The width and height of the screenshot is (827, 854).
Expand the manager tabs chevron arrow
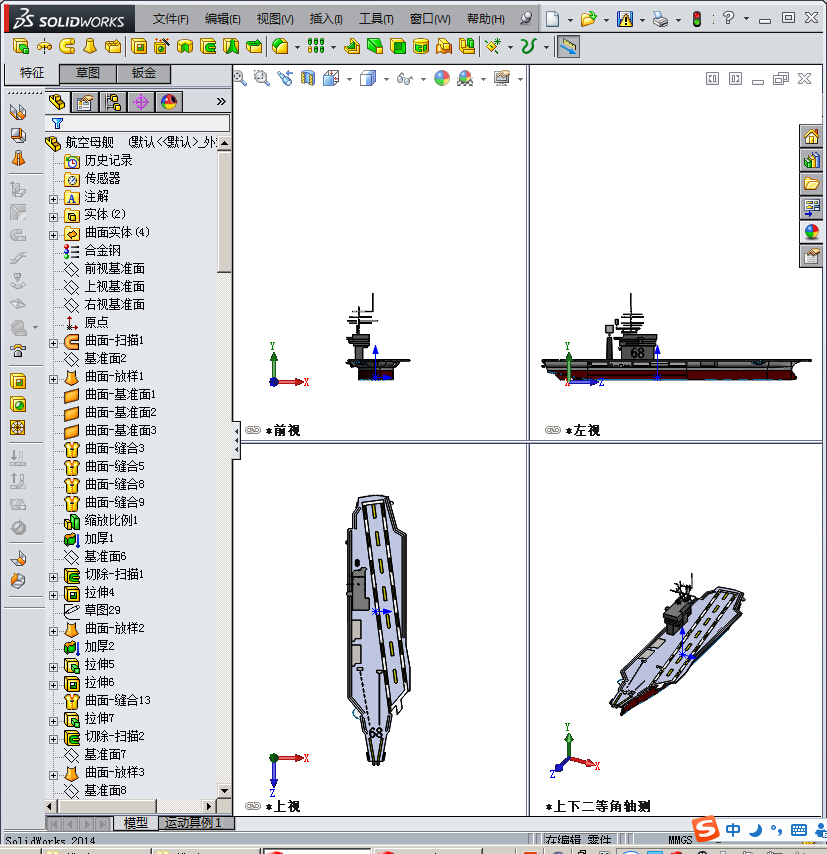click(221, 102)
